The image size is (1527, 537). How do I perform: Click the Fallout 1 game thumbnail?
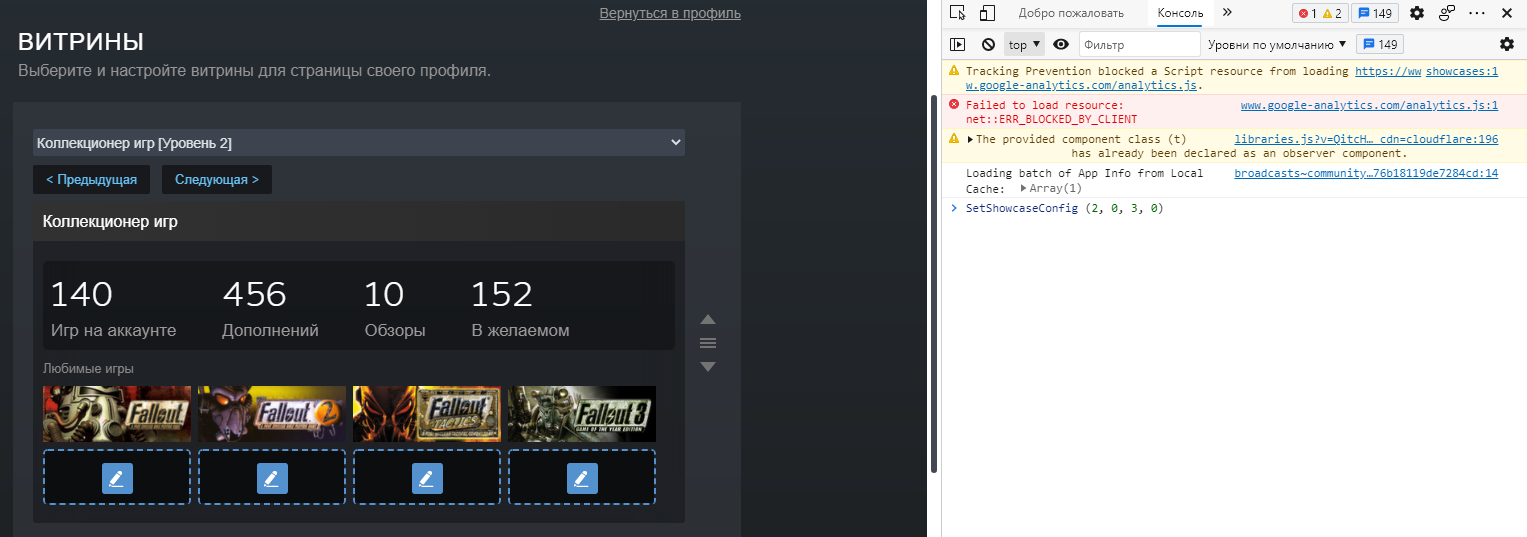[x=117, y=414]
